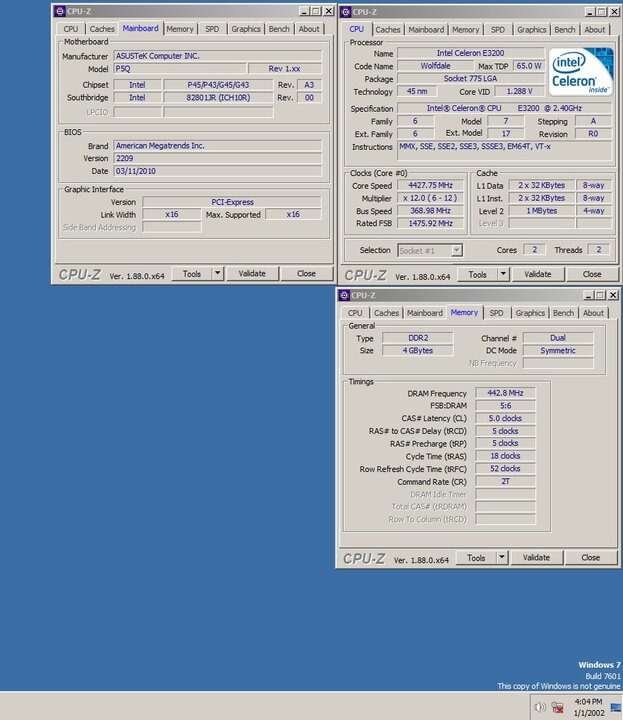Image resolution: width=623 pixels, height=720 pixels.
Task: Click the PCI-Express version field
Action: coord(232,202)
